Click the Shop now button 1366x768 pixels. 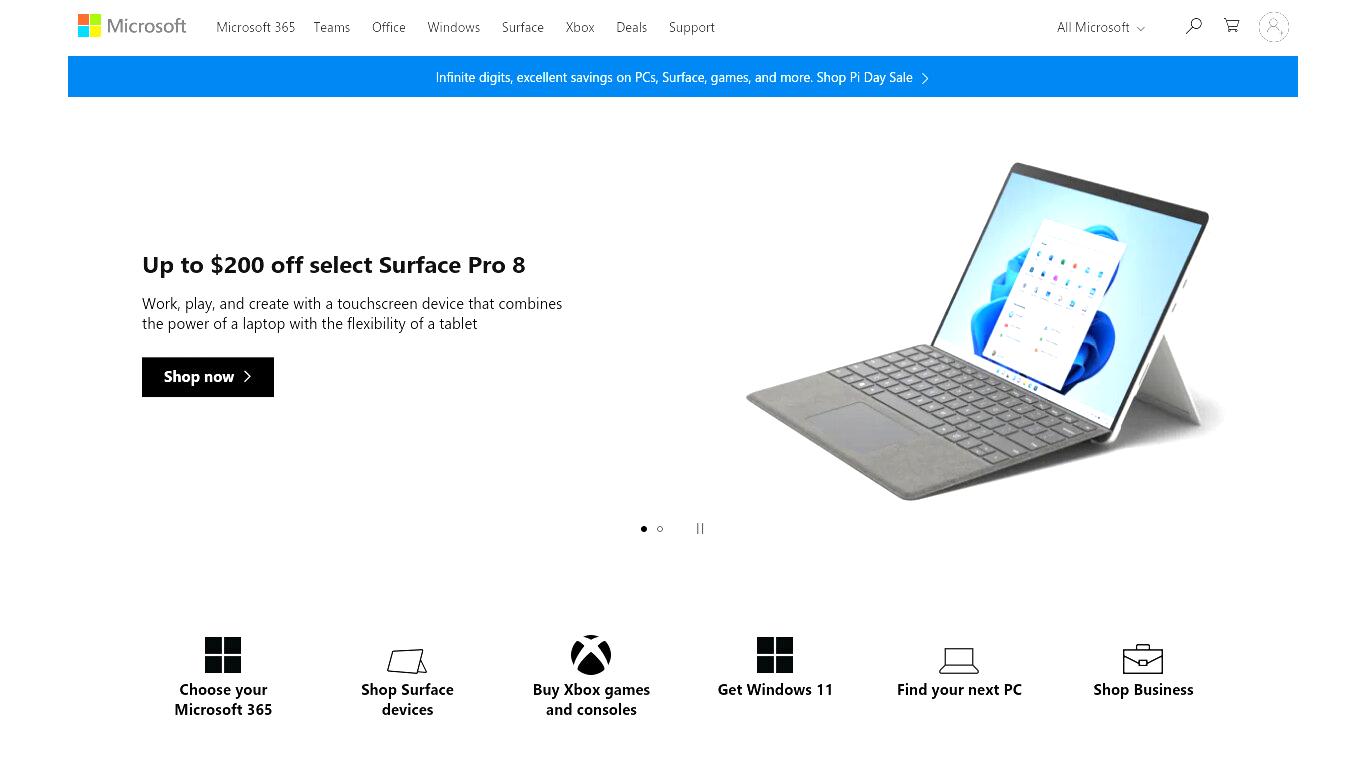tap(208, 377)
